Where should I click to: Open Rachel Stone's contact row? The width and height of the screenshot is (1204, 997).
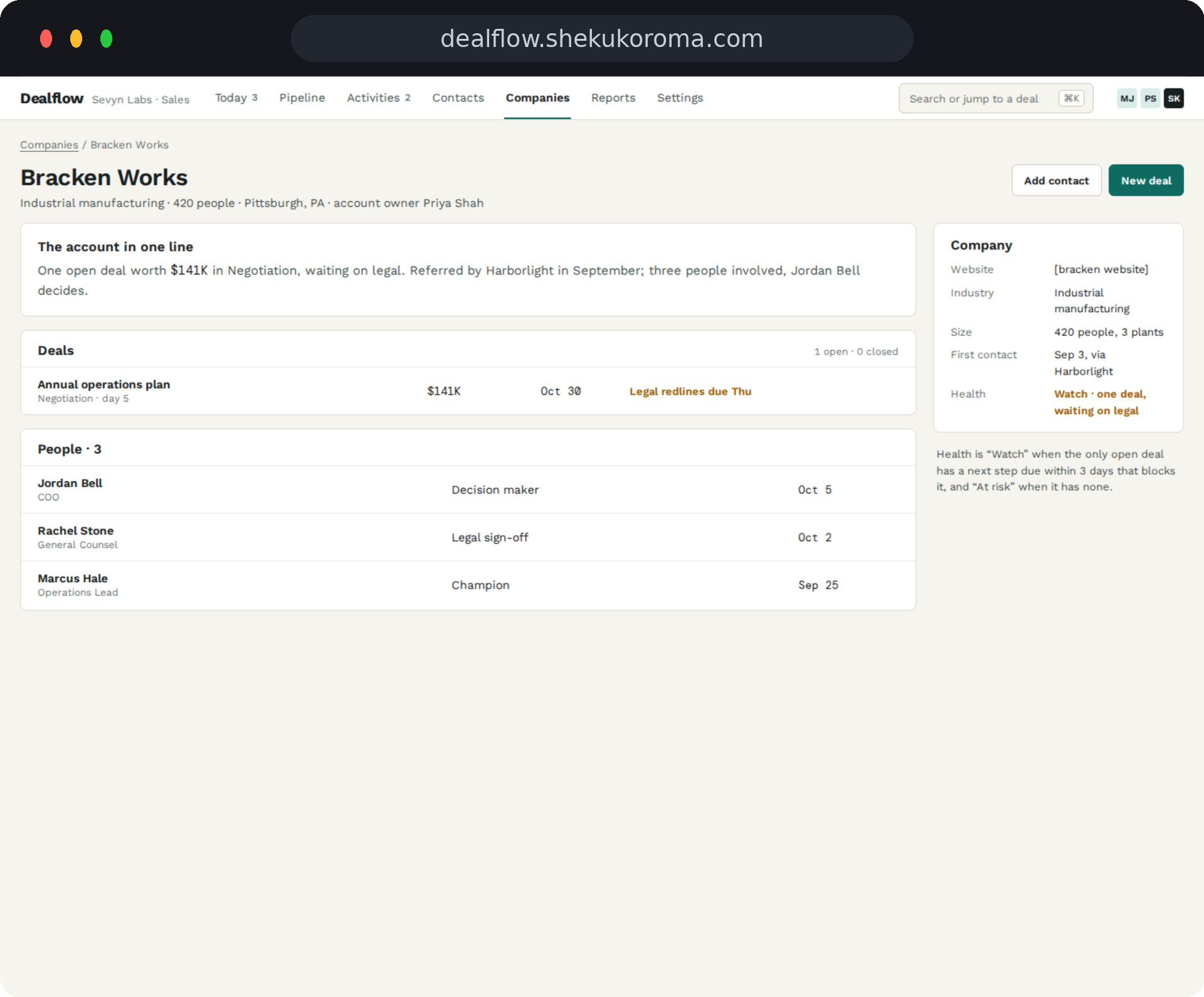pos(468,537)
